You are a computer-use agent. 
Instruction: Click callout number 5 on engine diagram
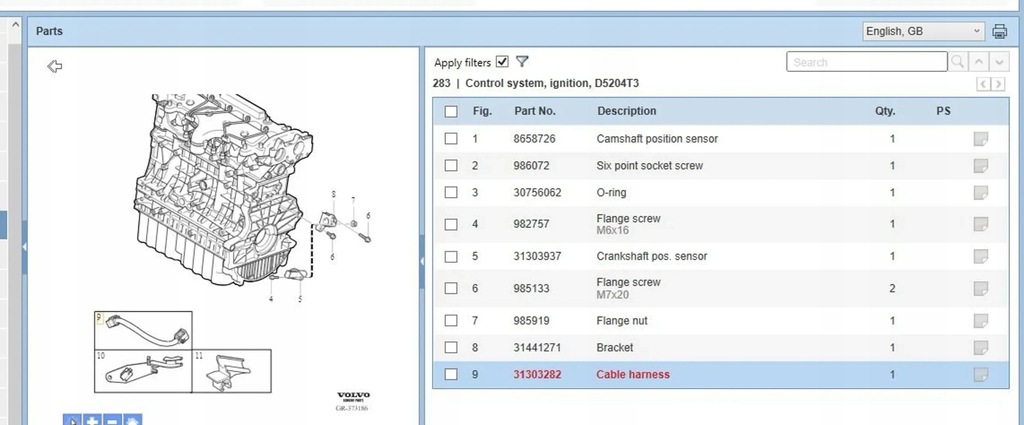pos(300,300)
